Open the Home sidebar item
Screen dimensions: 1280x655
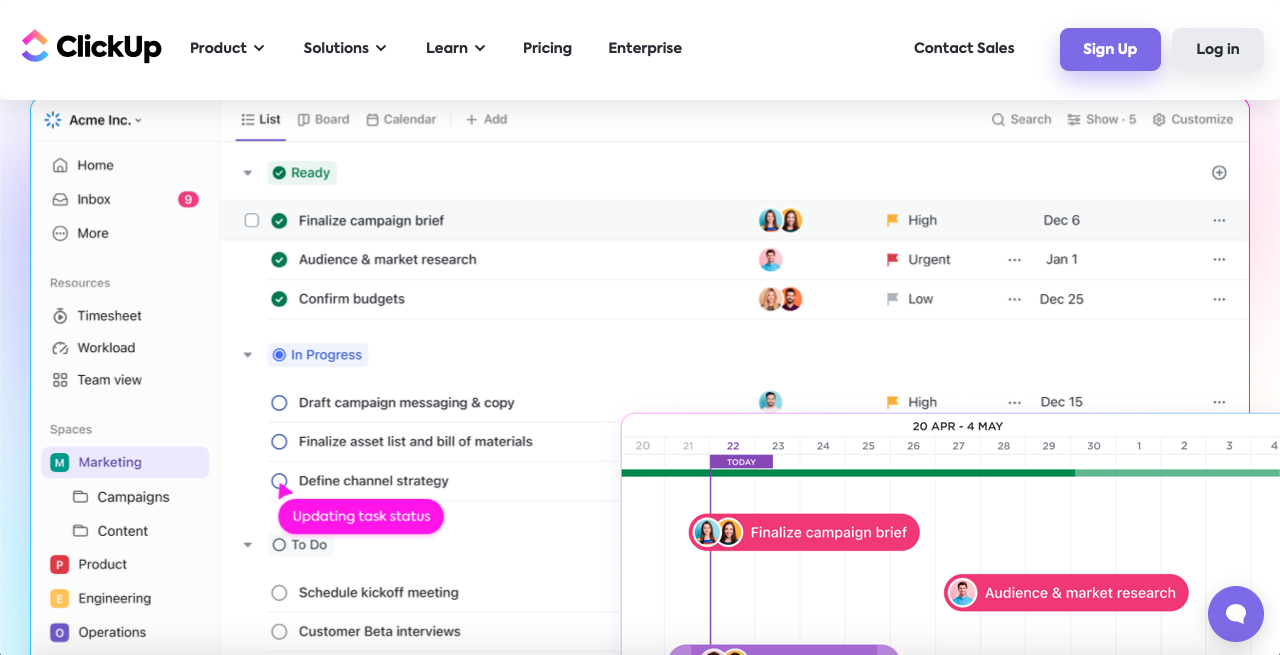83,165
